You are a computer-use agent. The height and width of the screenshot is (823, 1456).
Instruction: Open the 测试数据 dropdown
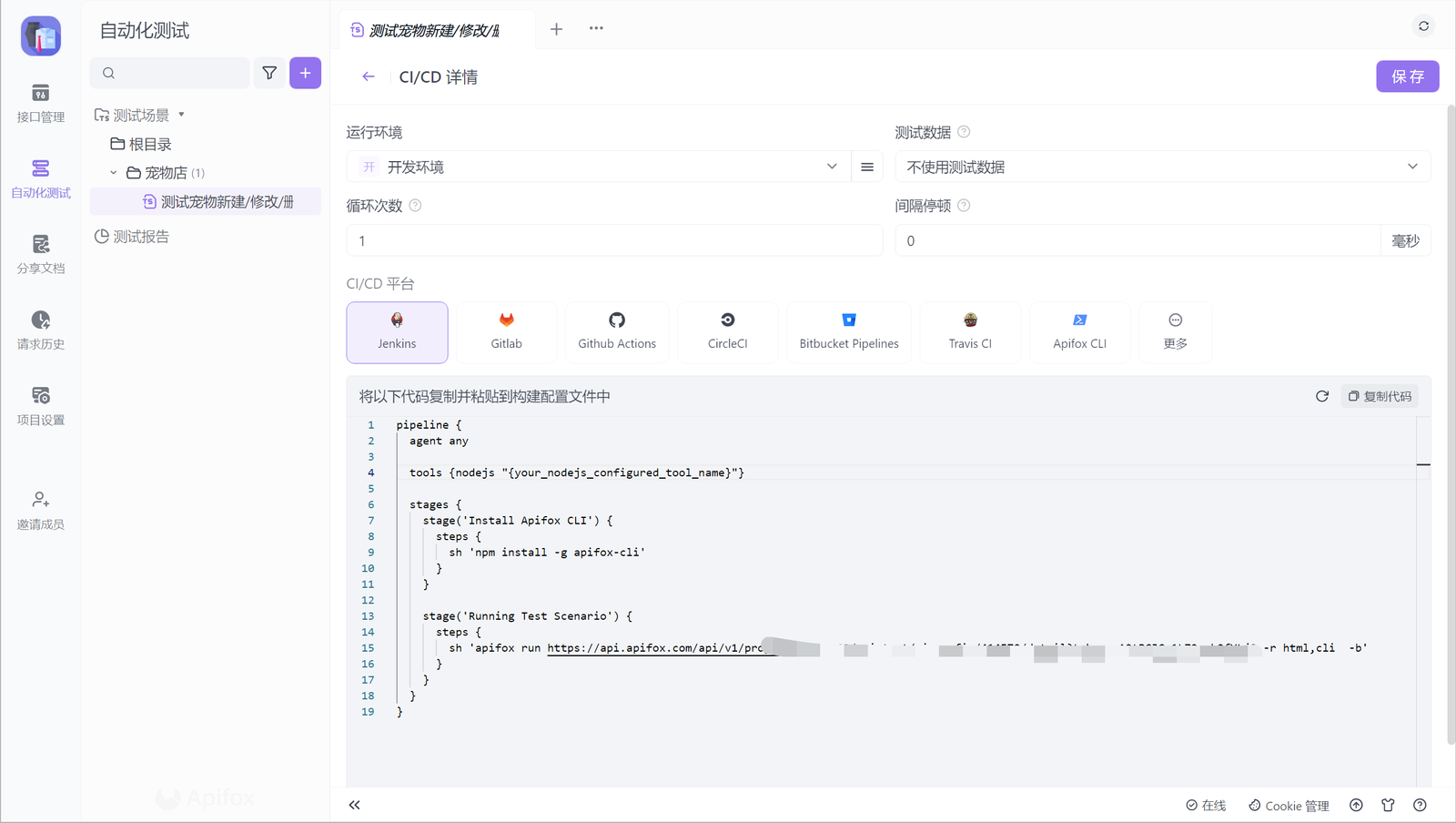1163,167
